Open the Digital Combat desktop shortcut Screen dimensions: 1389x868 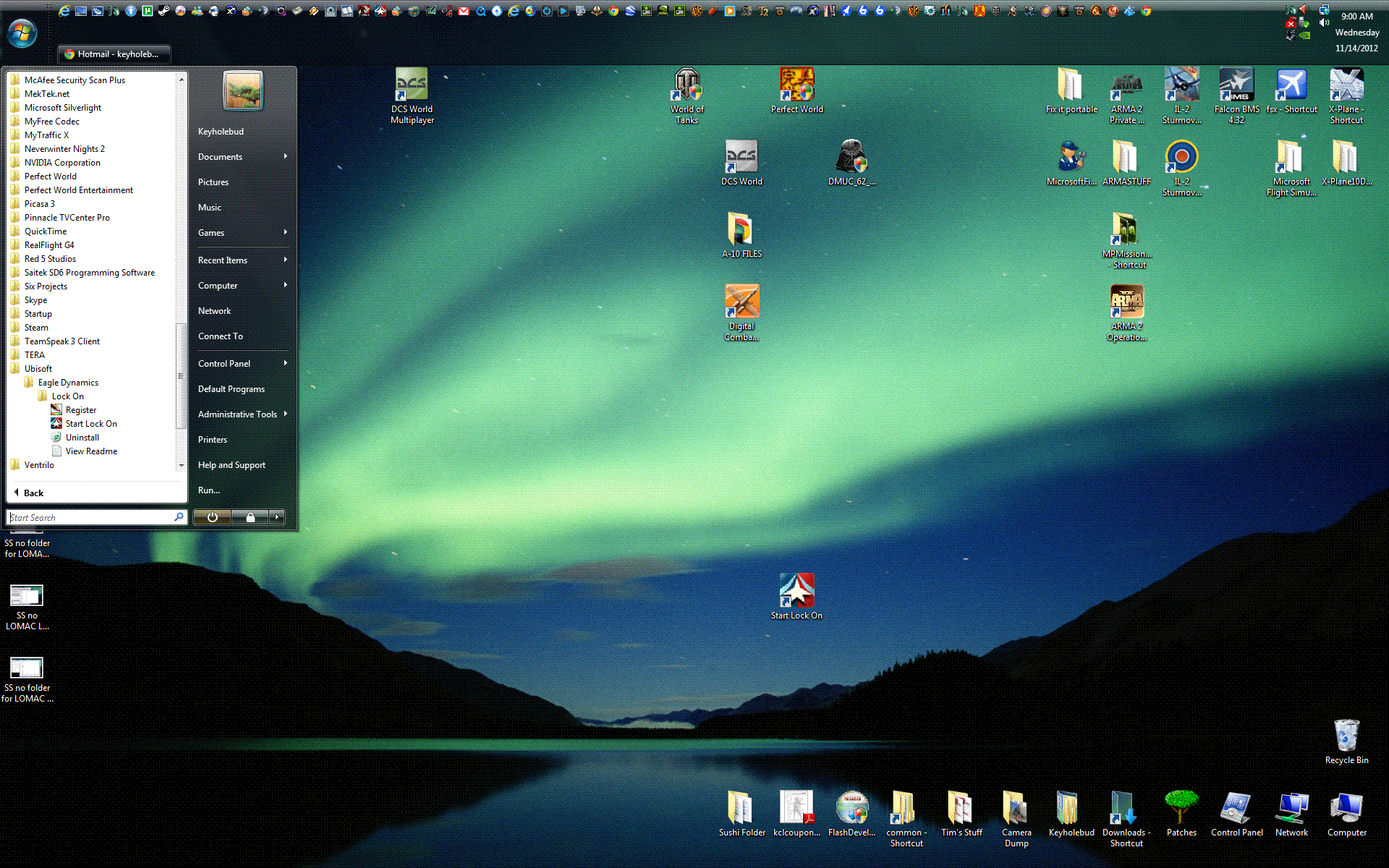[742, 312]
